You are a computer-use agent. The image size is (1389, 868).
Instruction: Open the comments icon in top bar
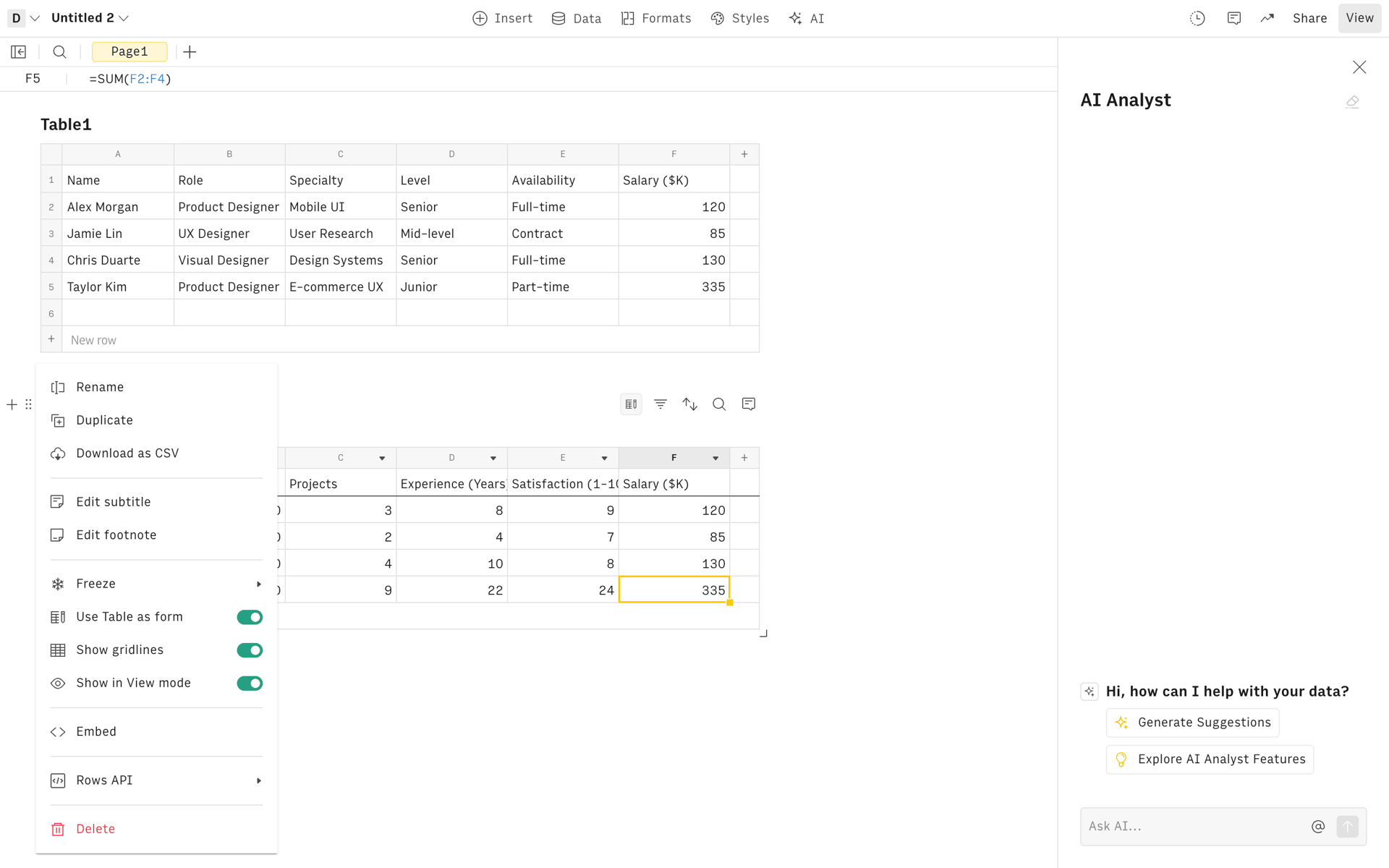pyautogui.click(x=1234, y=18)
